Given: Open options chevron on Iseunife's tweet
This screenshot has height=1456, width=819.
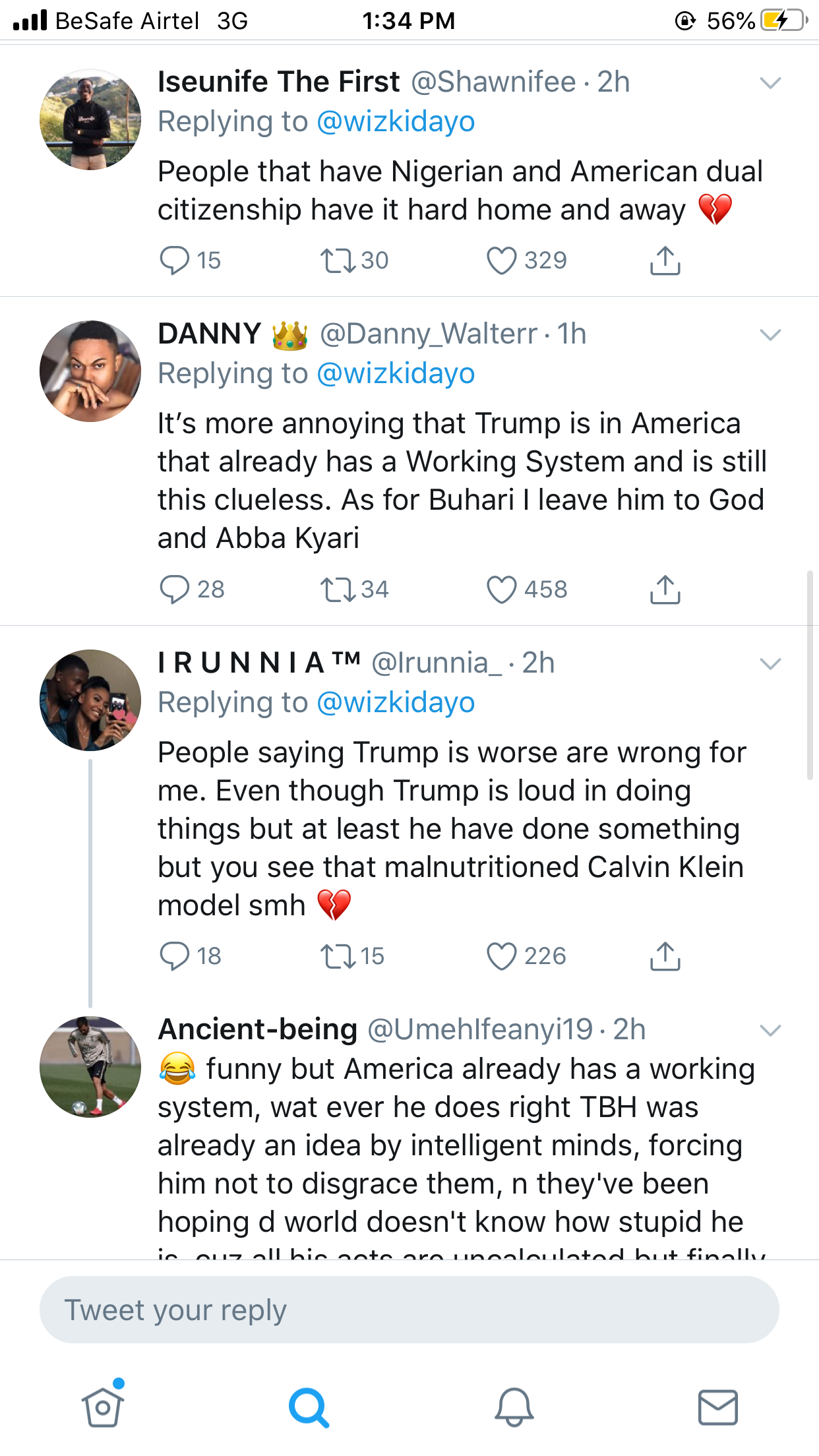Looking at the screenshot, I should tap(770, 83).
